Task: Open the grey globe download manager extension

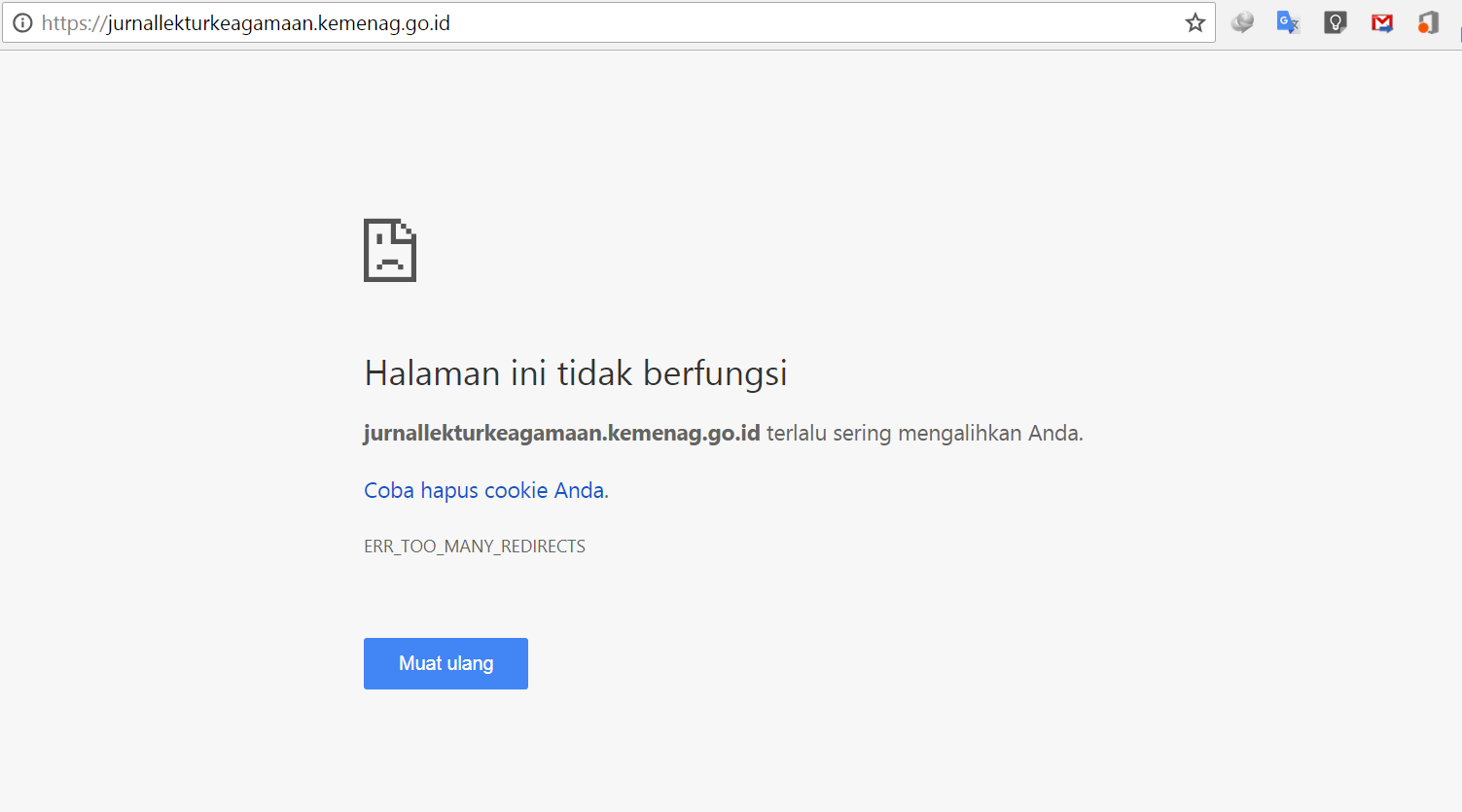Action: (x=1242, y=23)
